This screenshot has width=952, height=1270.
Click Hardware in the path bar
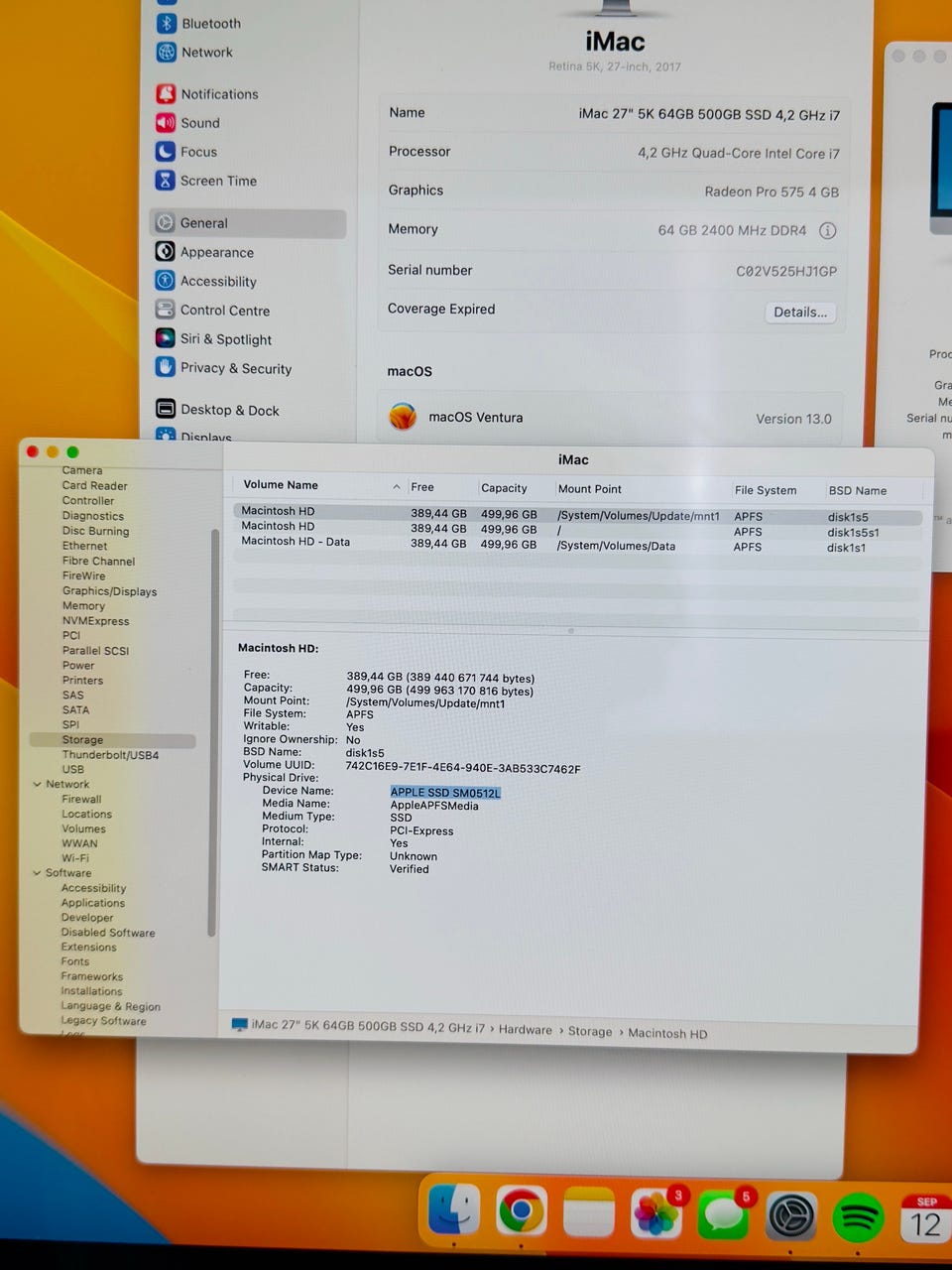525,1030
